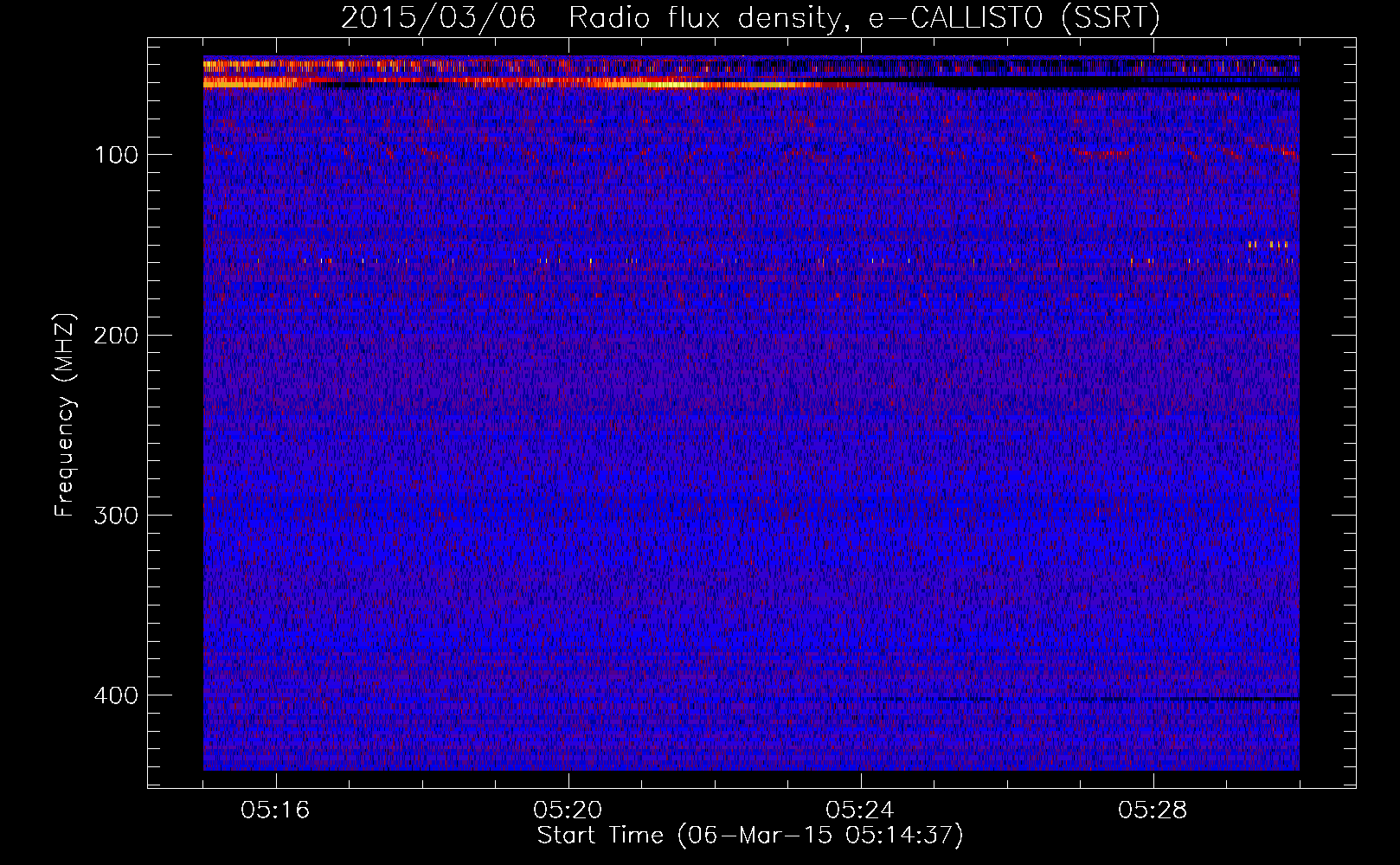Viewport: 1400px width, 865px height.
Task: Click the 05:28 time tick label
Action: 1153,811
